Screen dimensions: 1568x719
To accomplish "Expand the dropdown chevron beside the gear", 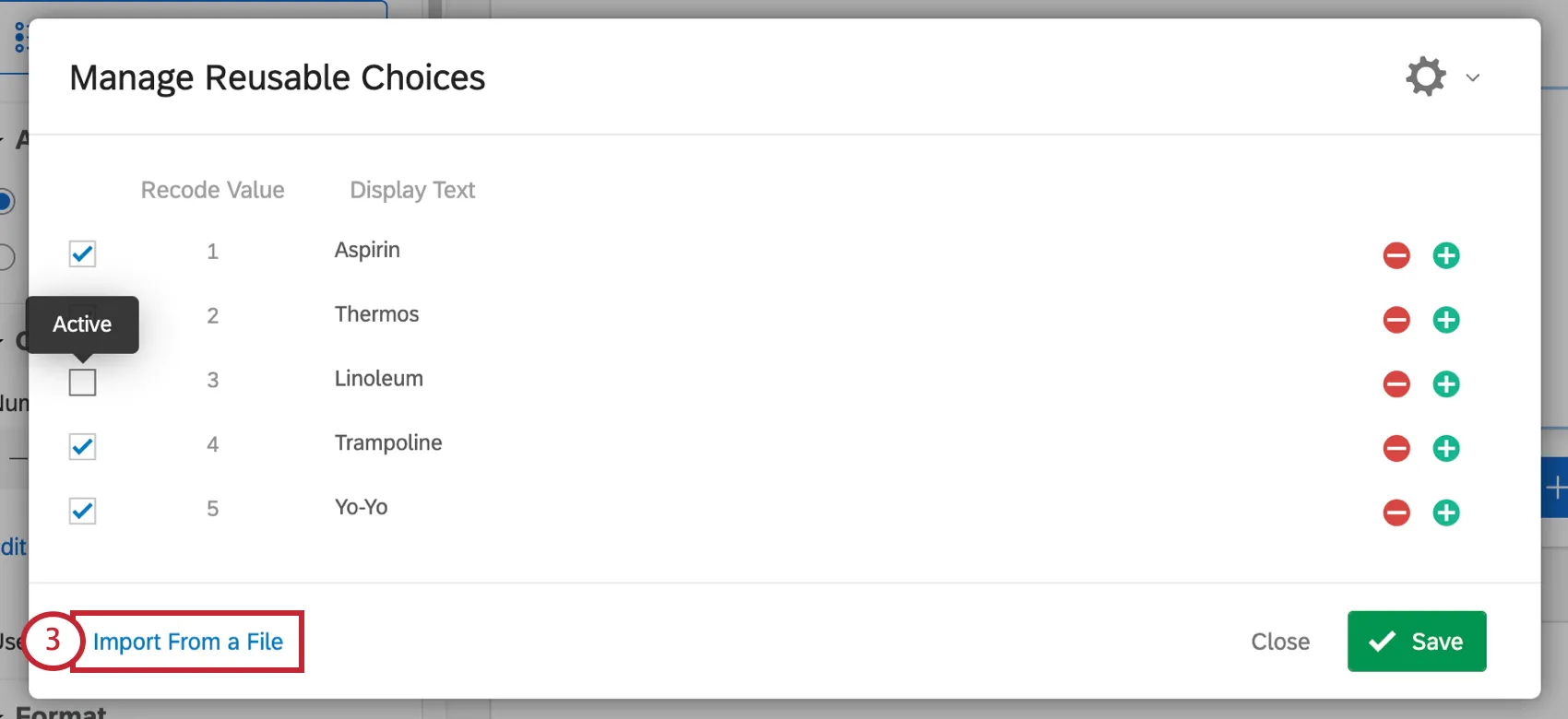I will [1472, 78].
